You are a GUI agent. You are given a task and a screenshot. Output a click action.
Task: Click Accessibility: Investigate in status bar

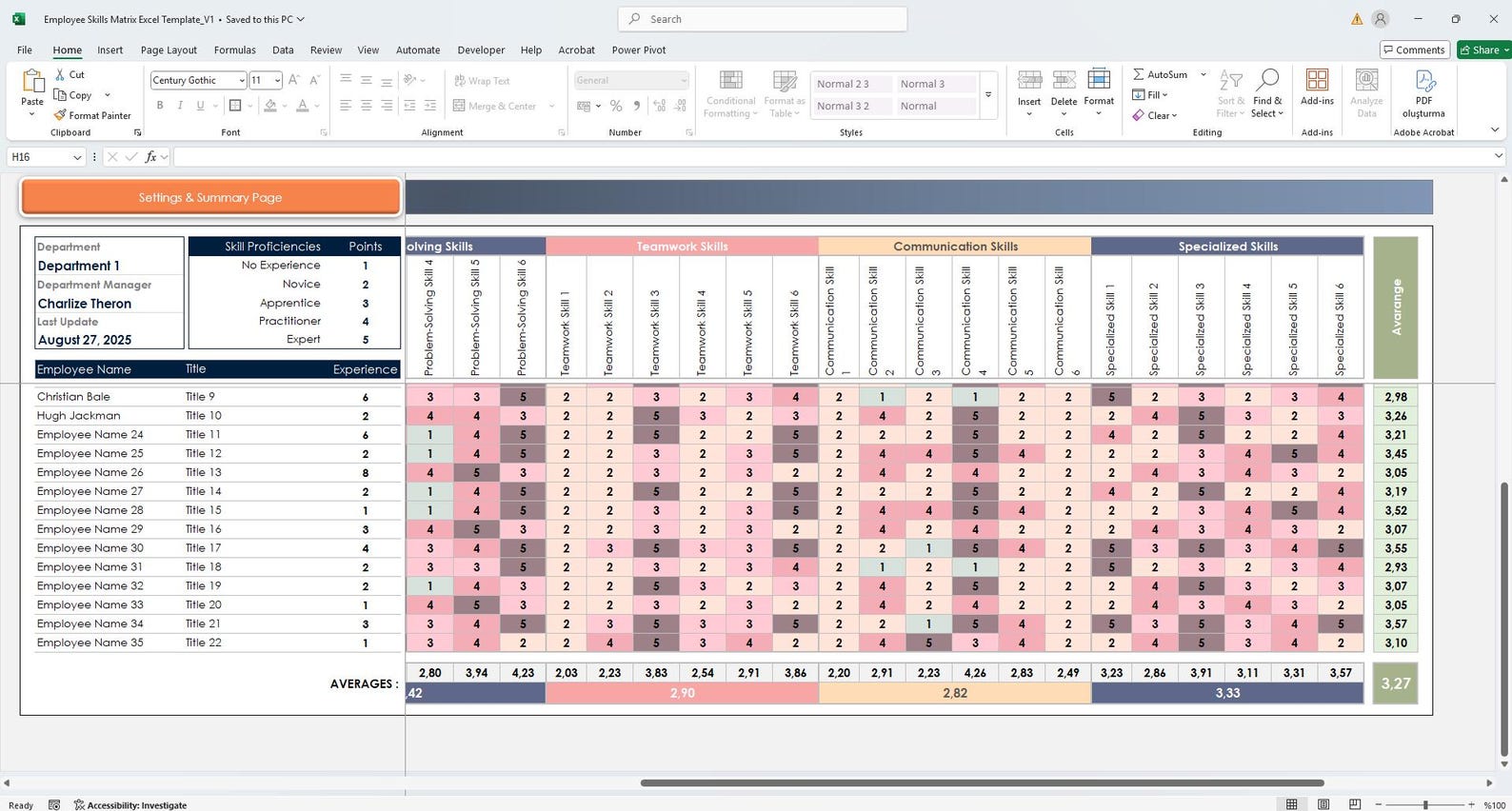point(129,805)
